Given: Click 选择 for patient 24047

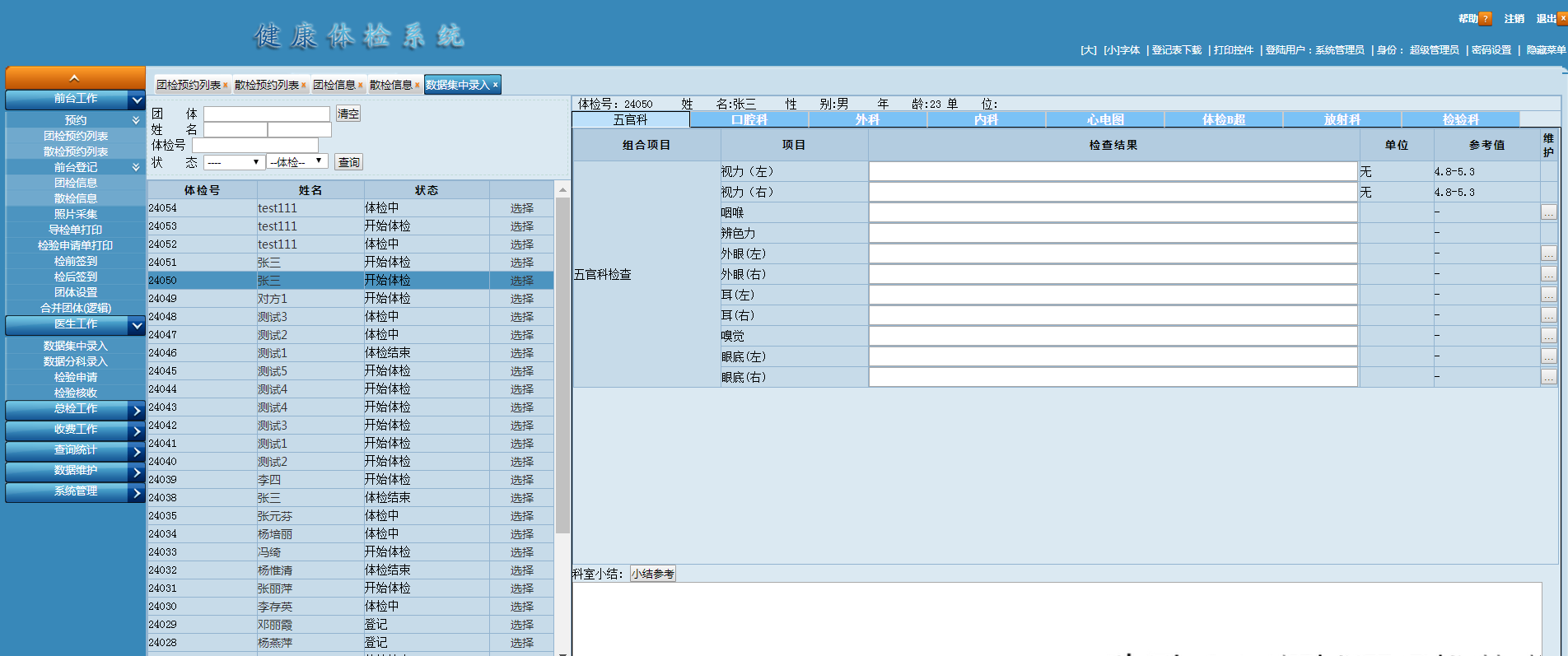Looking at the screenshot, I should tap(521, 335).
